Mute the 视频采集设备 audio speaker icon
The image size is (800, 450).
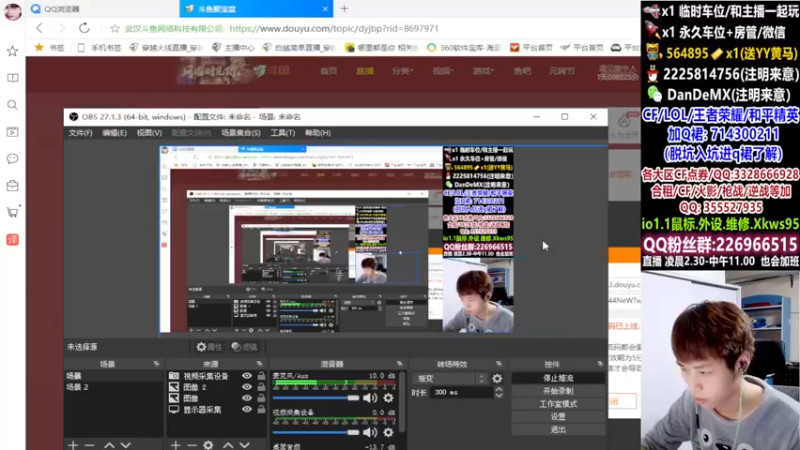[370, 433]
